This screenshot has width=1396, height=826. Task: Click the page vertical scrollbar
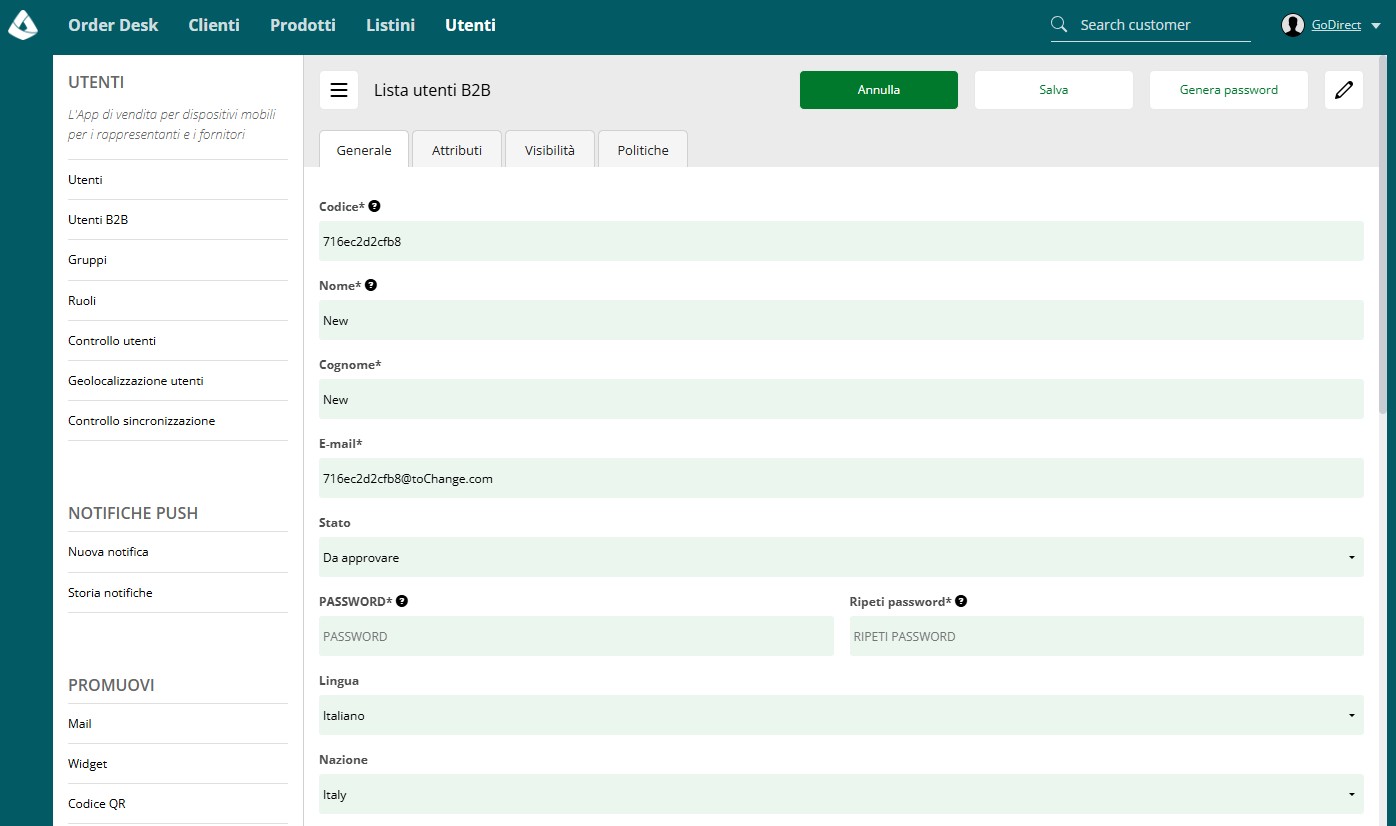coord(1384,236)
